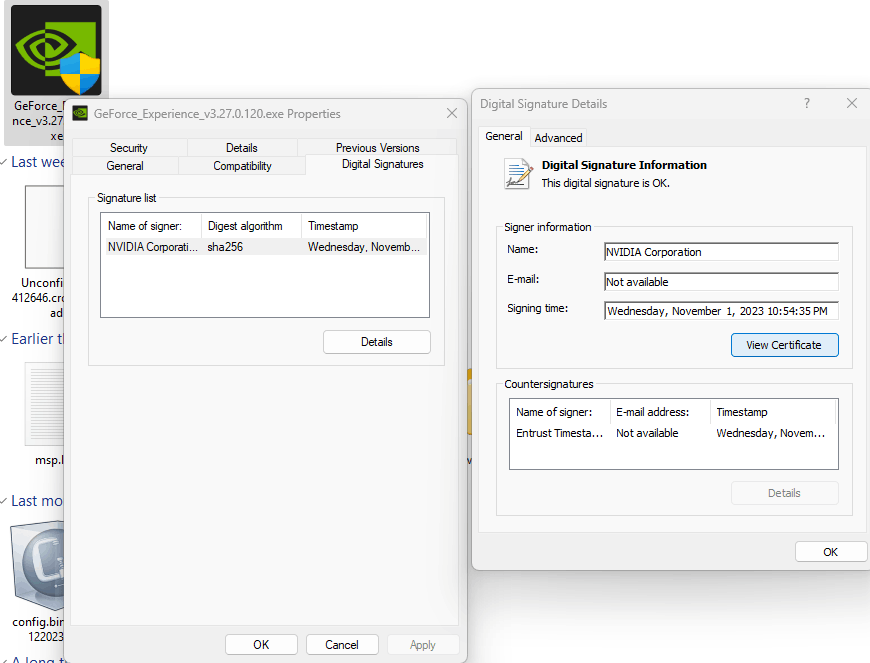The image size is (870, 663).
Task: Click the signer Name field
Action: (x=721, y=252)
